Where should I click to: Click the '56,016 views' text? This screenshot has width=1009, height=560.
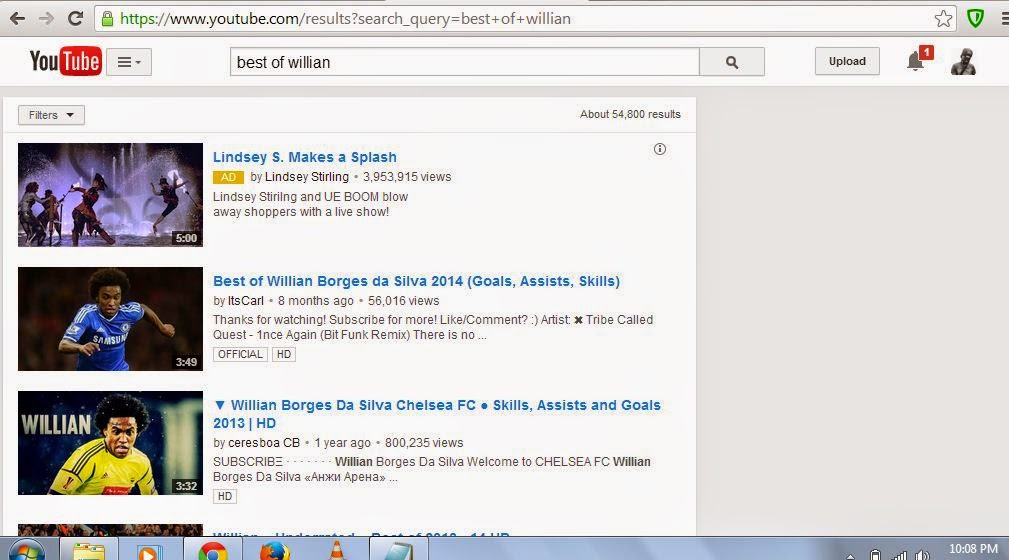403,301
